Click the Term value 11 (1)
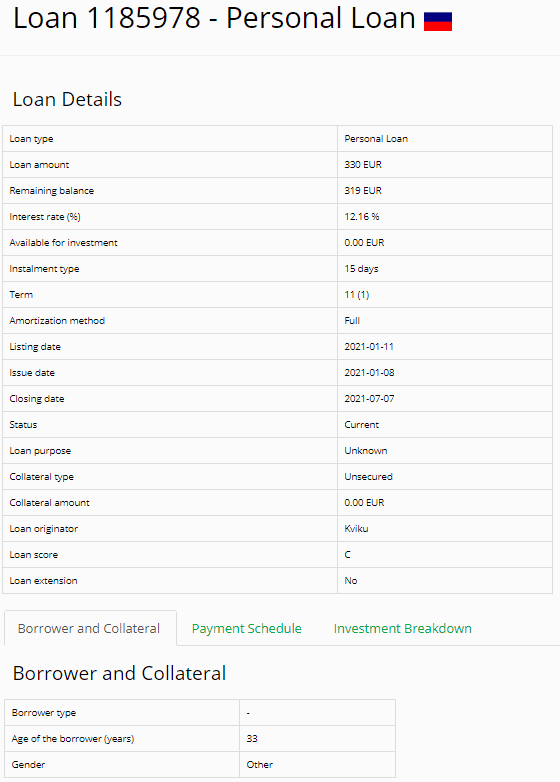 tap(357, 295)
